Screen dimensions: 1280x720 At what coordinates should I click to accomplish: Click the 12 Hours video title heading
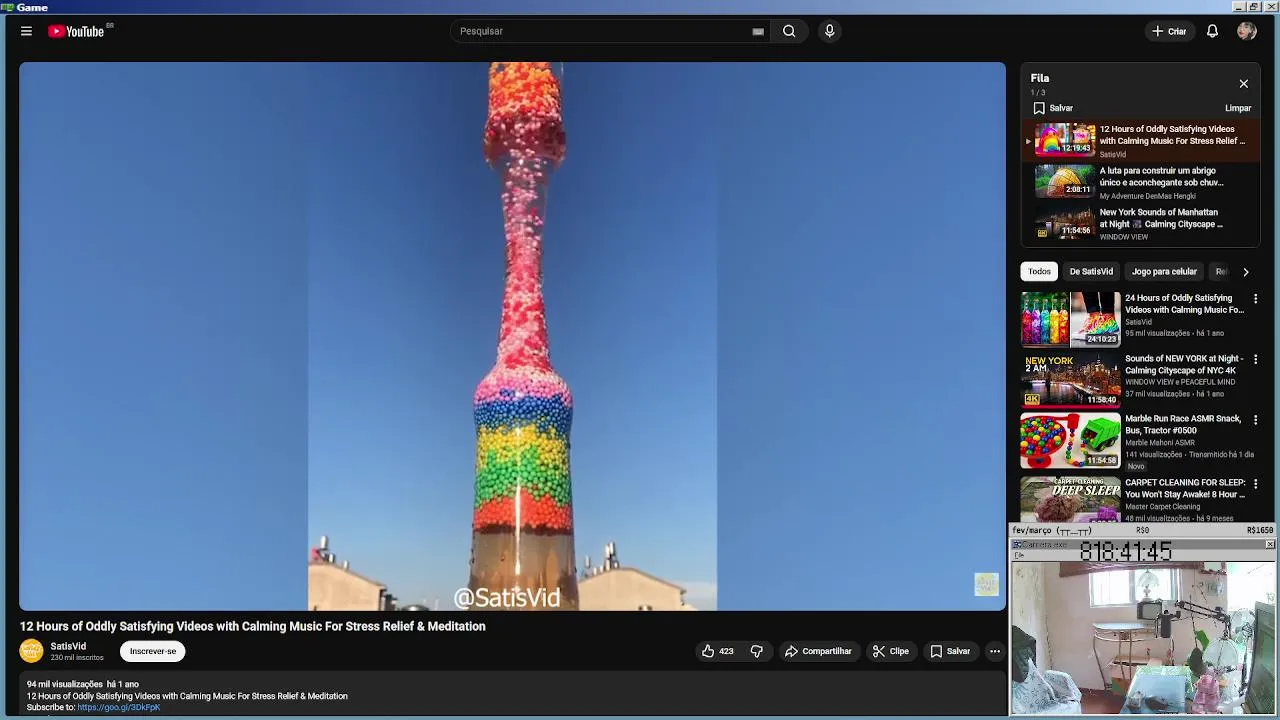tap(253, 626)
